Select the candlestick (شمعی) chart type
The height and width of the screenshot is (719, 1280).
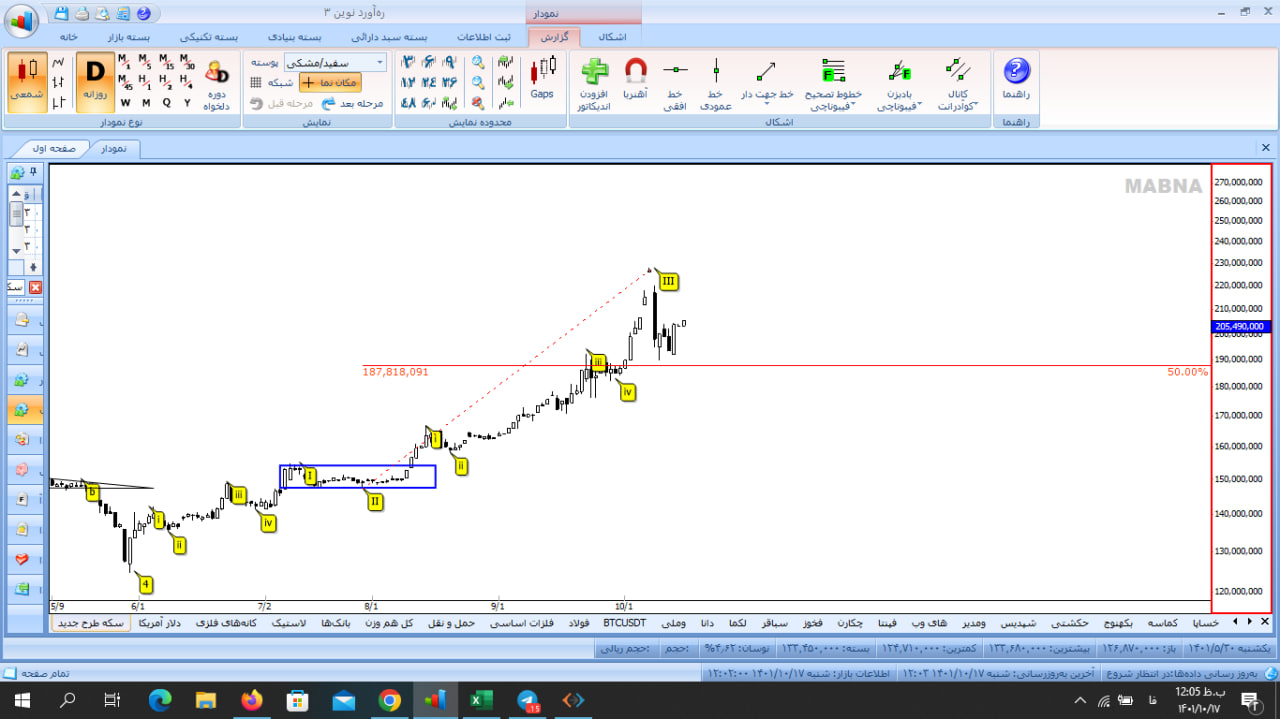coord(25,82)
